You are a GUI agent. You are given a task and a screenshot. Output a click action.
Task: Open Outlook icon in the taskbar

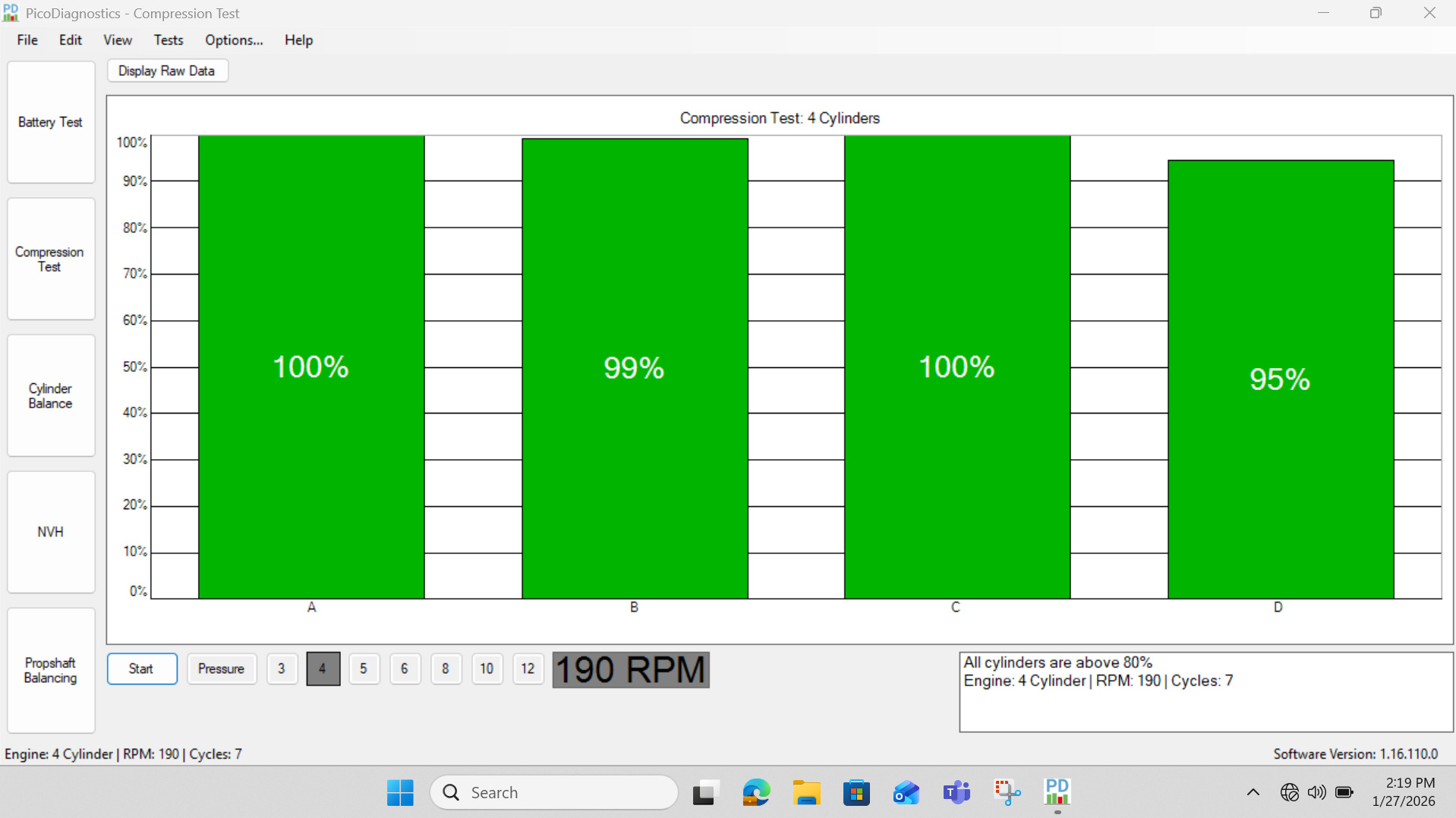click(906, 792)
